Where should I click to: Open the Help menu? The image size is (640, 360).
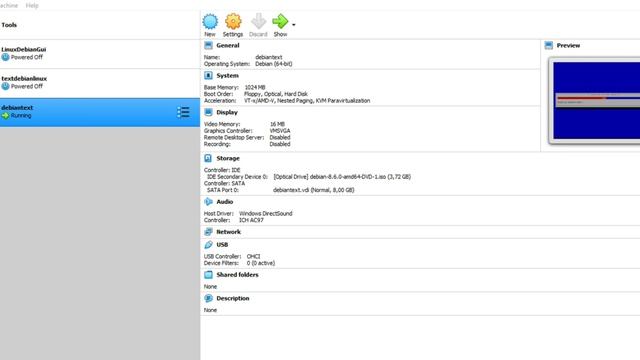32,5
